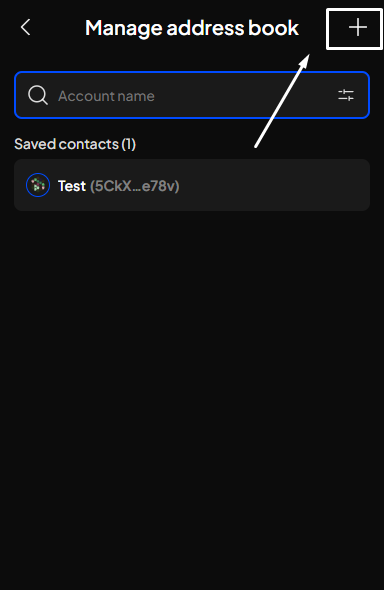Open the Test saved contact entry
Image resolution: width=384 pixels, height=590 pixels.
pyautogui.click(x=192, y=185)
